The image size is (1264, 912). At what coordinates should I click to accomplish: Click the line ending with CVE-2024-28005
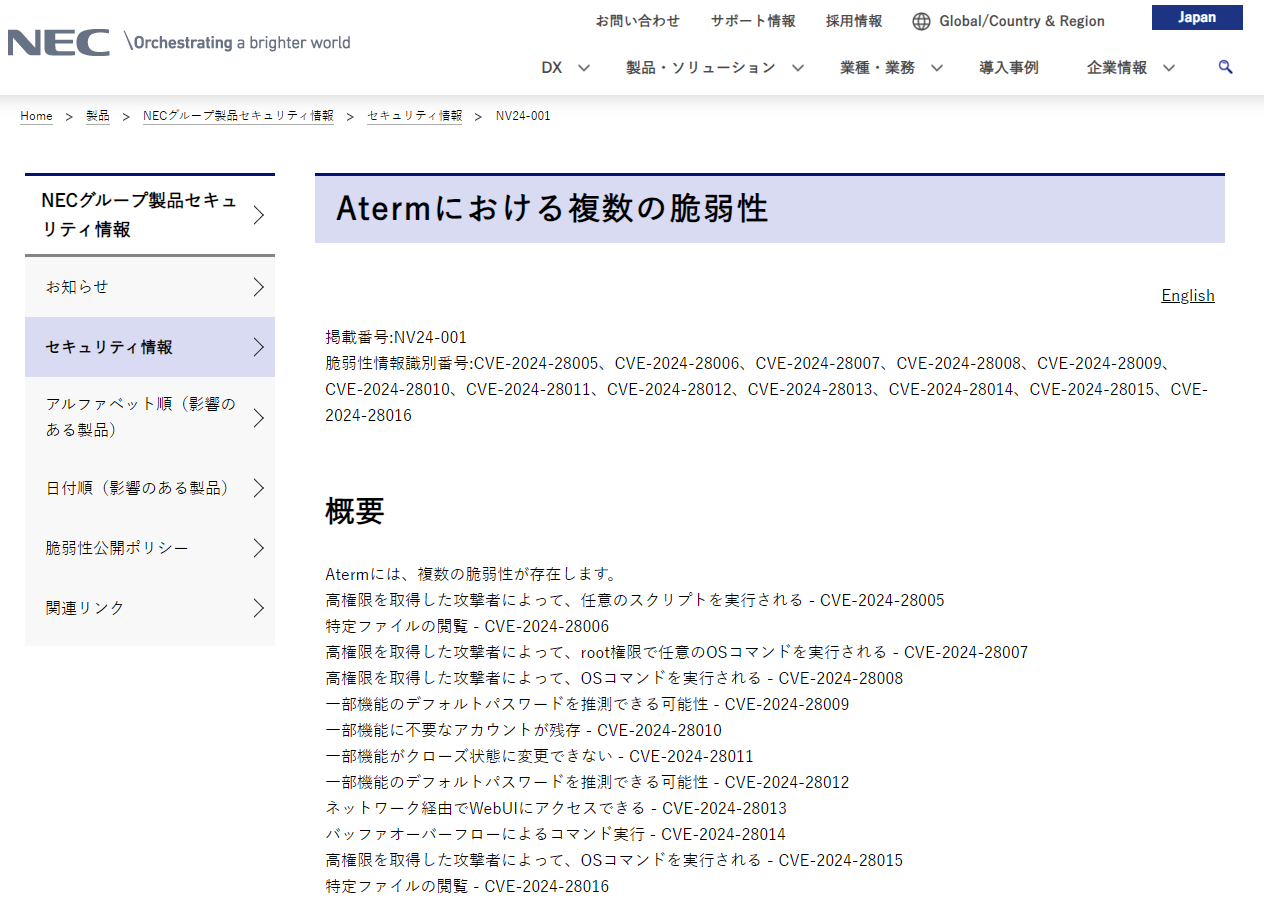[635, 600]
